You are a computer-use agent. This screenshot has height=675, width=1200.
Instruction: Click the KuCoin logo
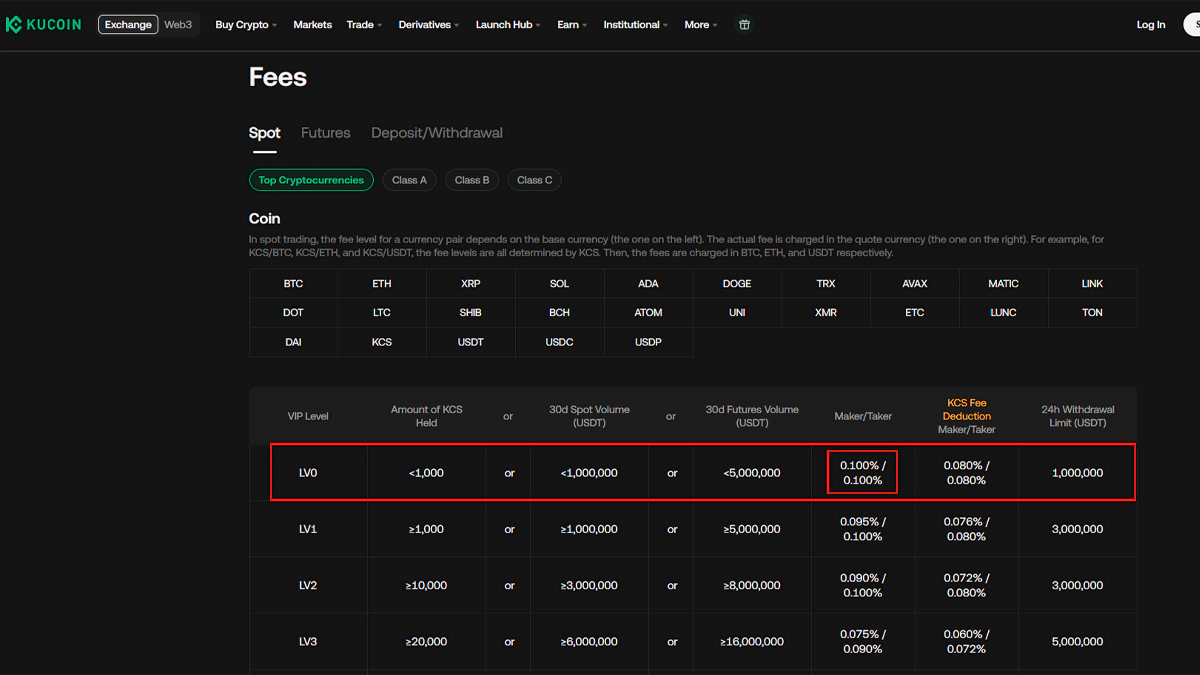(43, 25)
